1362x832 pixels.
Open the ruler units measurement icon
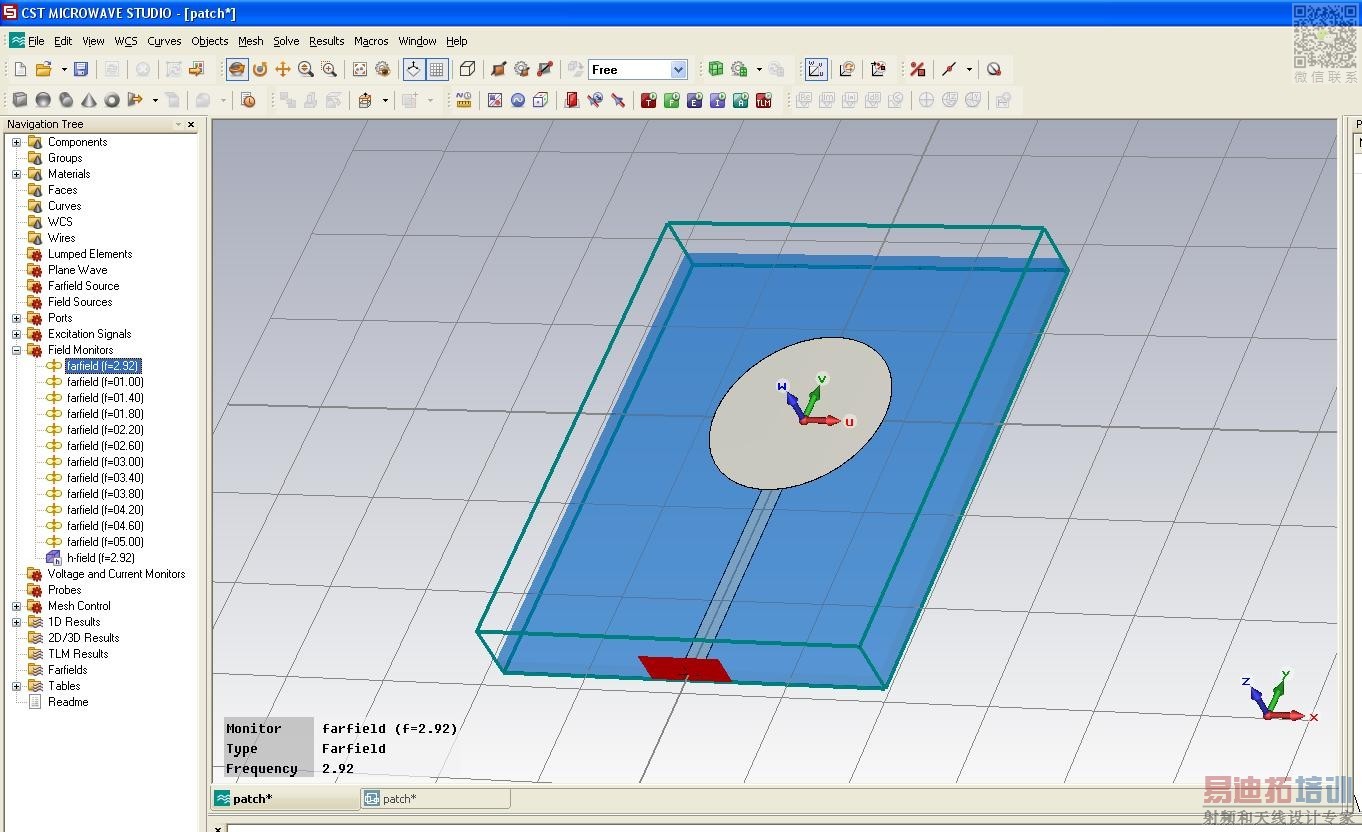click(x=463, y=100)
